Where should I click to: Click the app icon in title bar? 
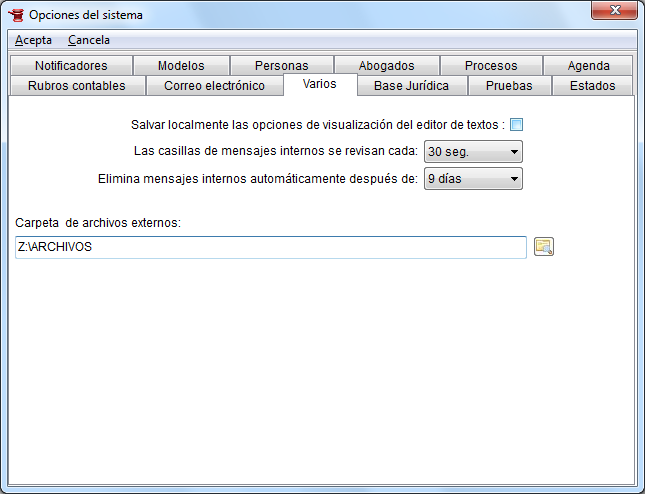(x=15, y=15)
